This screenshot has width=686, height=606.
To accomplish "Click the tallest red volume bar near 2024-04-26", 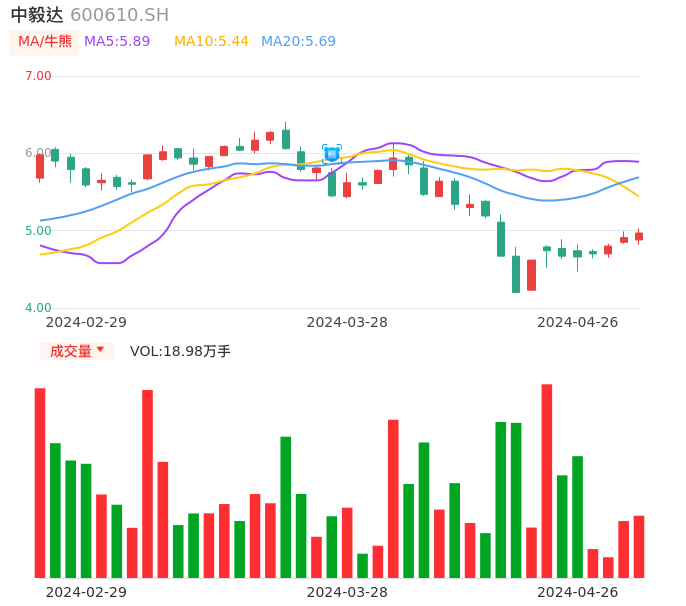I will point(547,480).
